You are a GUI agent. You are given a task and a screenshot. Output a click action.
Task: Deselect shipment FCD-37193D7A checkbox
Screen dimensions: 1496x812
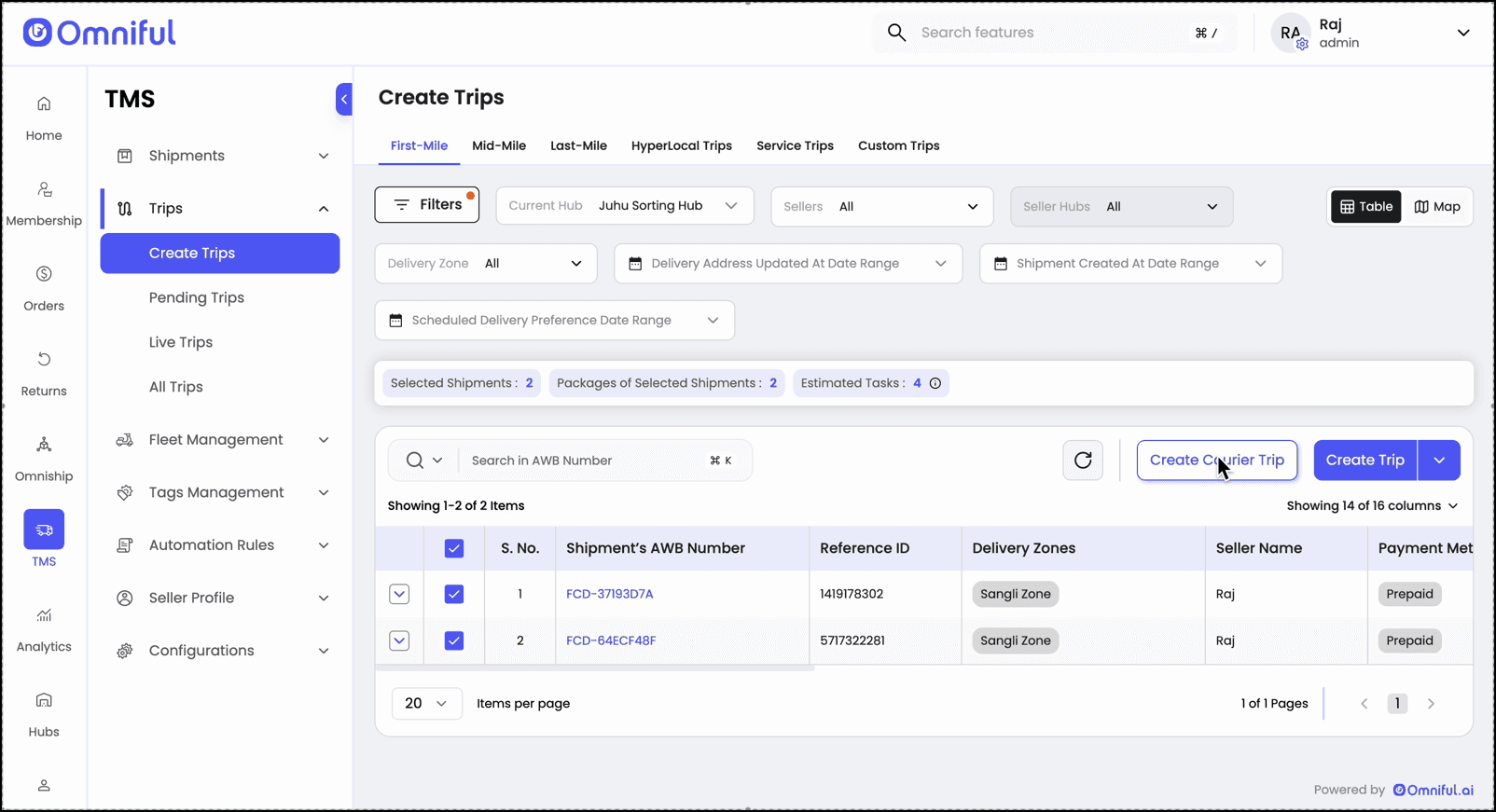[454, 594]
